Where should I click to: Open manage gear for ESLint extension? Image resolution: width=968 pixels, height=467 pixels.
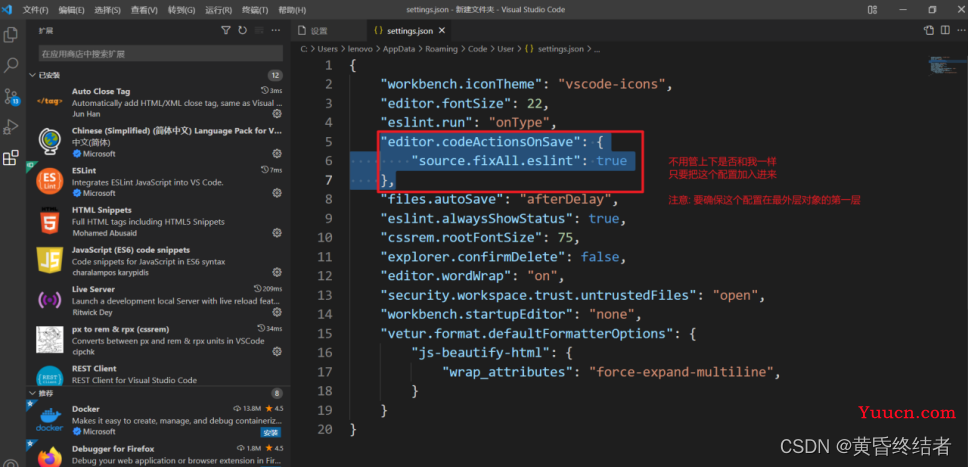coord(277,193)
